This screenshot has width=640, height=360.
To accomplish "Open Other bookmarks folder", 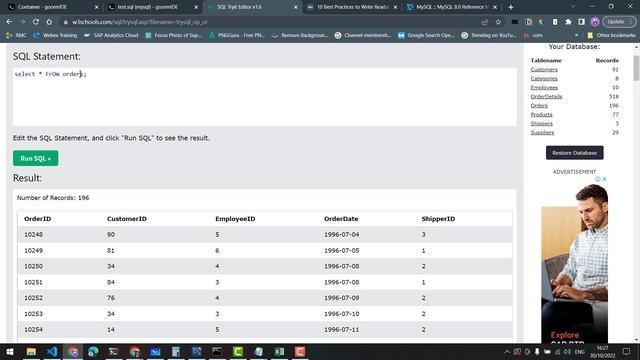I will (x=611, y=36).
